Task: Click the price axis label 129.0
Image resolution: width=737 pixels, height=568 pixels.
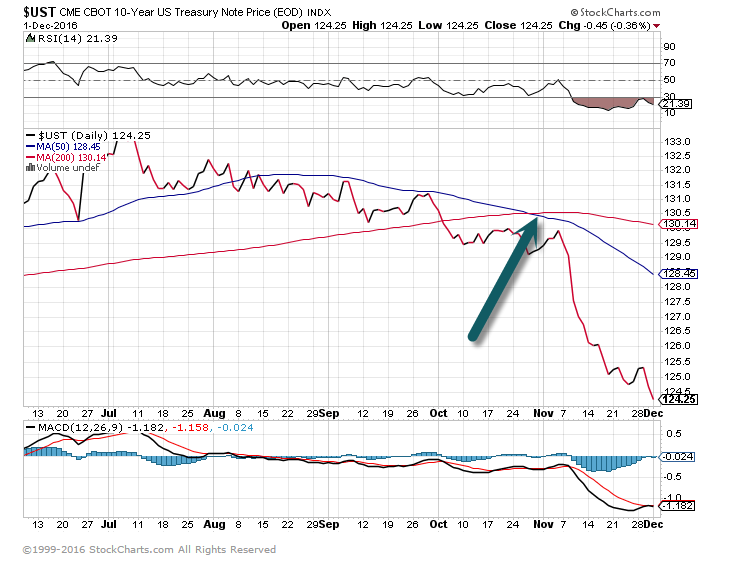Action: [677, 257]
